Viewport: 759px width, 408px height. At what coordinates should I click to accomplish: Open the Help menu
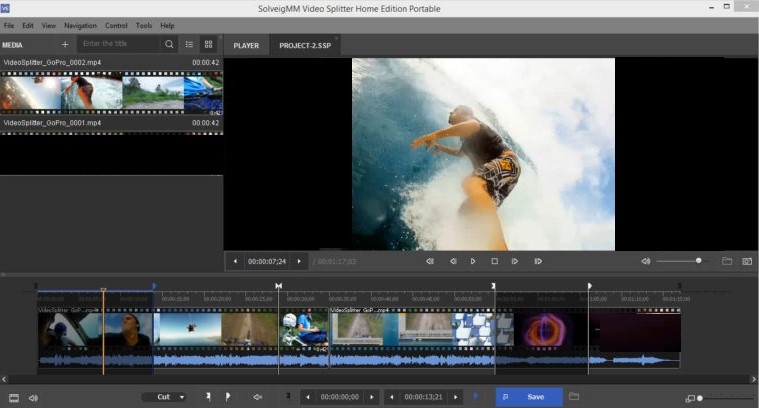click(x=167, y=26)
